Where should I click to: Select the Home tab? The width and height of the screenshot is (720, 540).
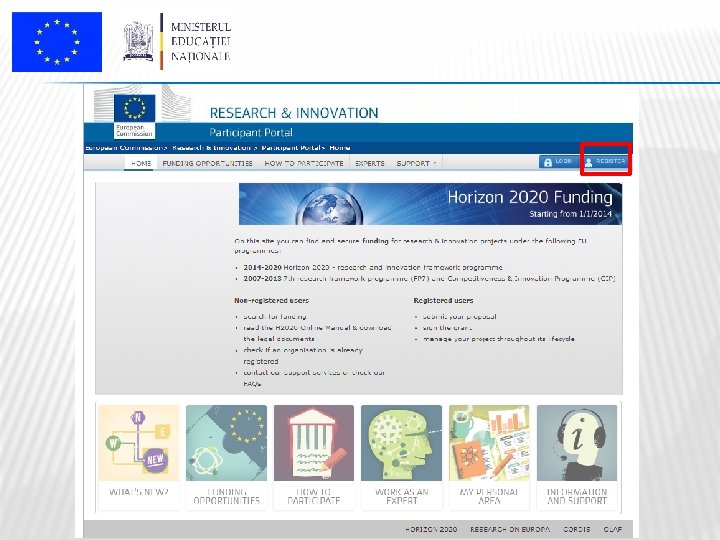141,163
